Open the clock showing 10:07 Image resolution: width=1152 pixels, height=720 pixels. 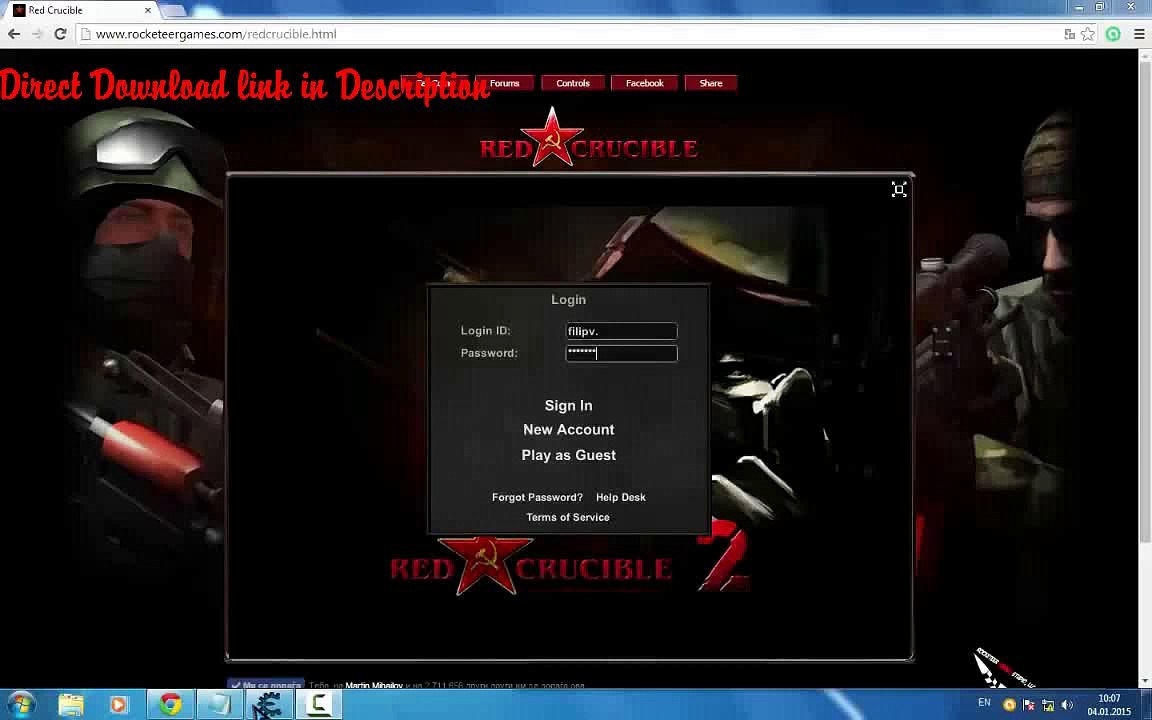point(1109,705)
